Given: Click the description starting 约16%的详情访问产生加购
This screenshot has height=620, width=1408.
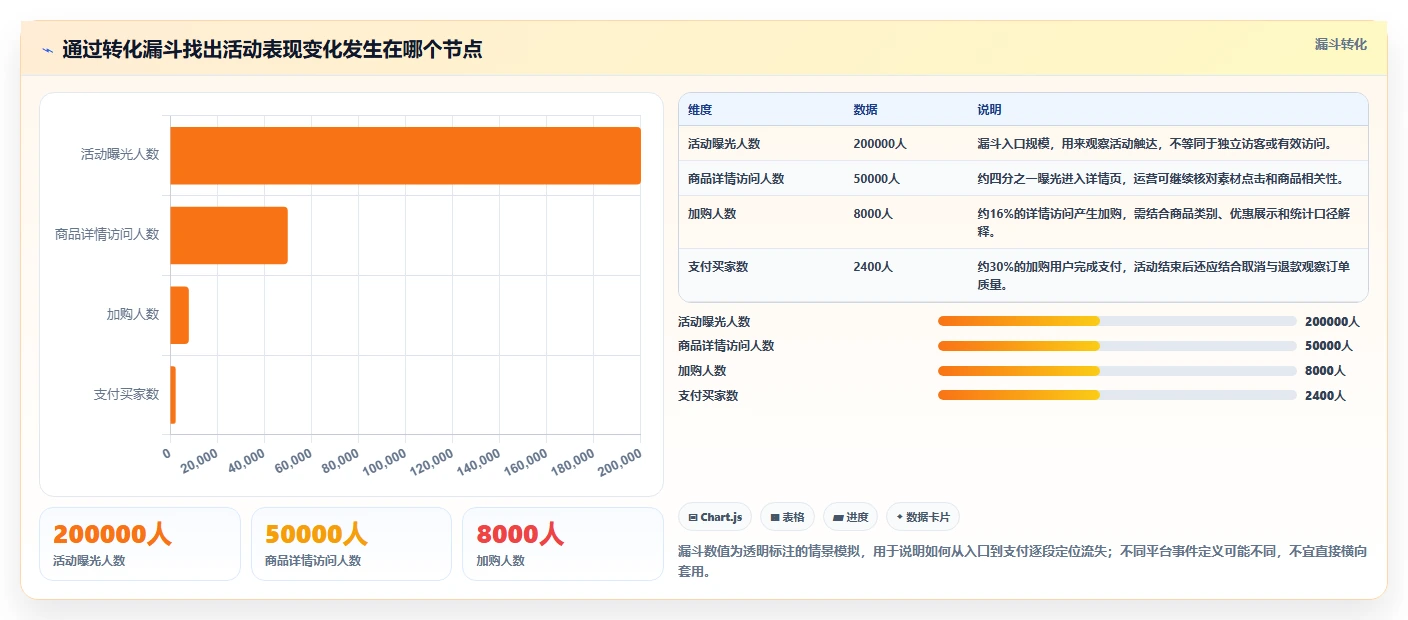Looking at the screenshot, I should [x=1164, y=223].
